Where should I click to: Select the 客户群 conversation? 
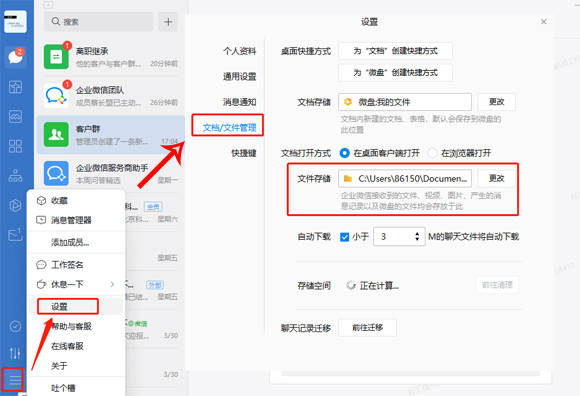pos(111,135)
